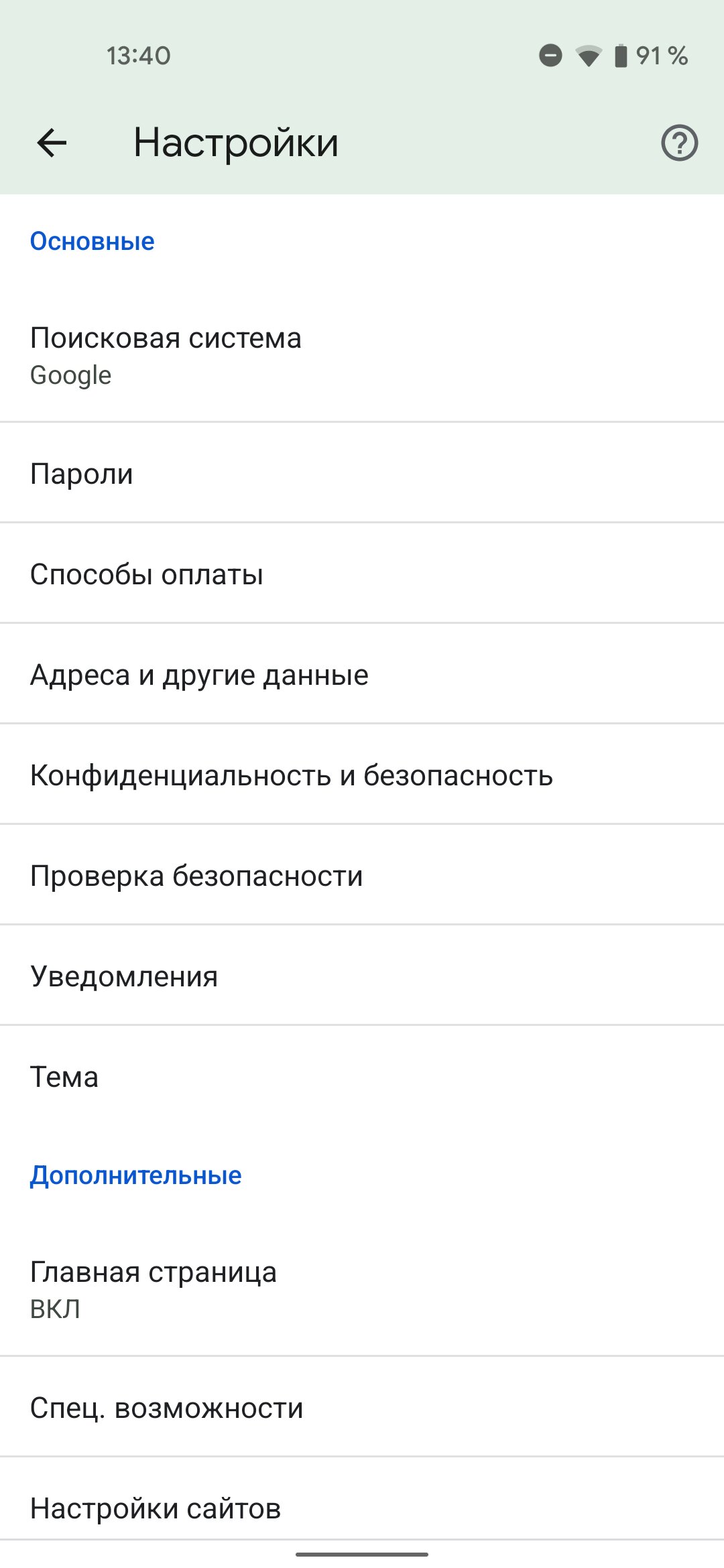Screen dimensions: 724x1568
Task: Open Пароли settings
Action: pyautogui.click(x=362, y=474)
